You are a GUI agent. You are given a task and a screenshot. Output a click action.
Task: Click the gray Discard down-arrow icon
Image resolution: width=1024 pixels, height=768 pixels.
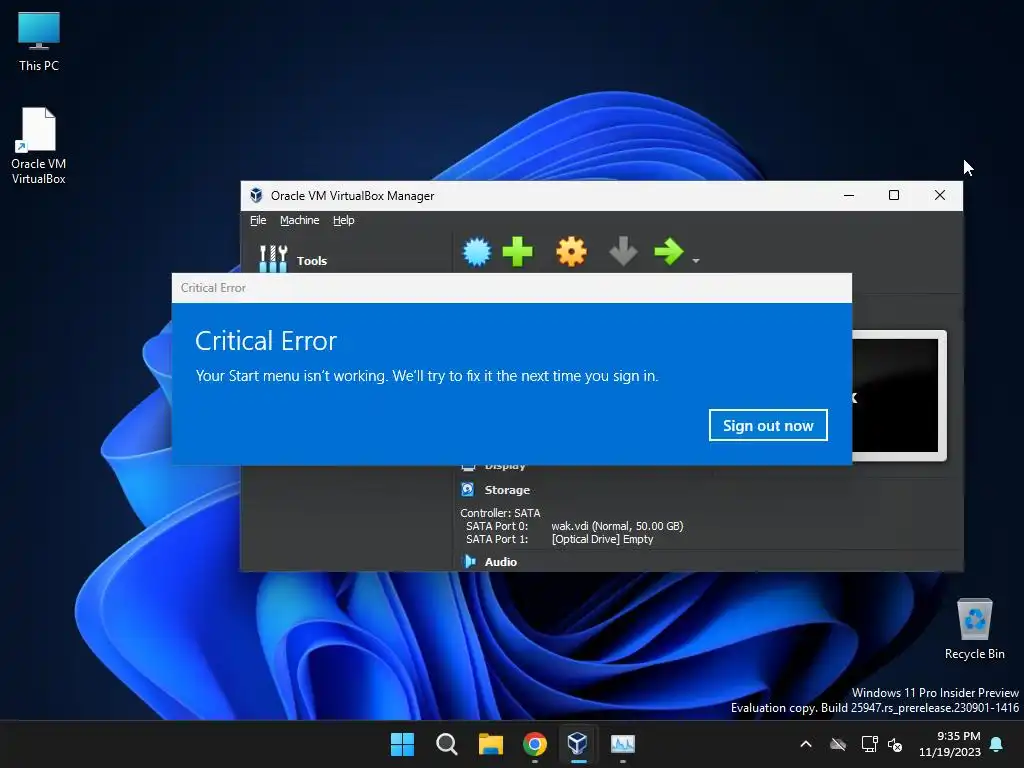[623, 251]
